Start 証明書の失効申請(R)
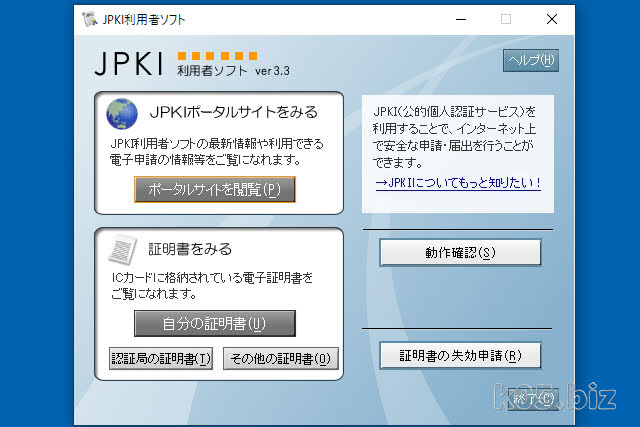The width and height of the screenshot is (640, 427). pos(460,356)
